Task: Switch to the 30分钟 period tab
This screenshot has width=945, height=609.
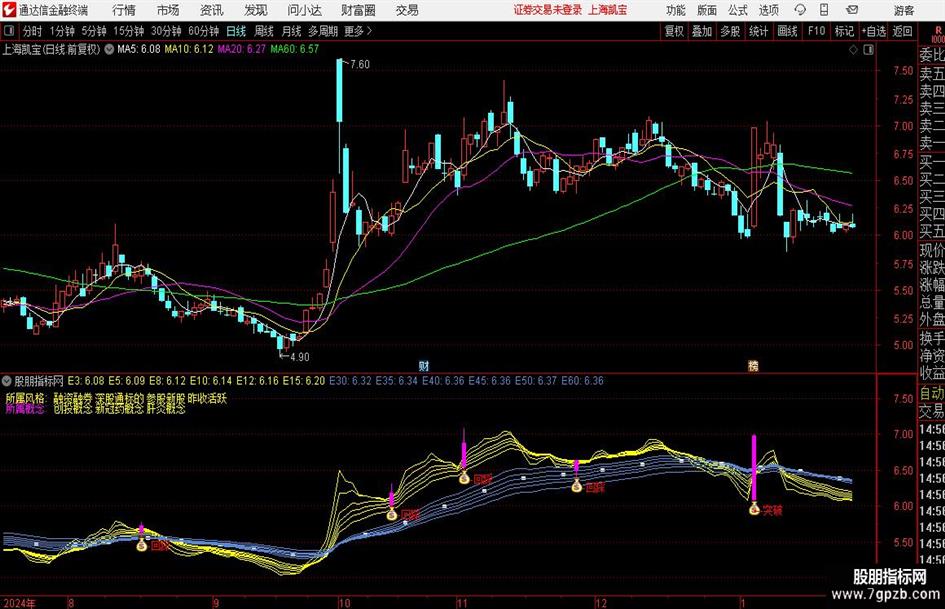Action: coord(166,31)
